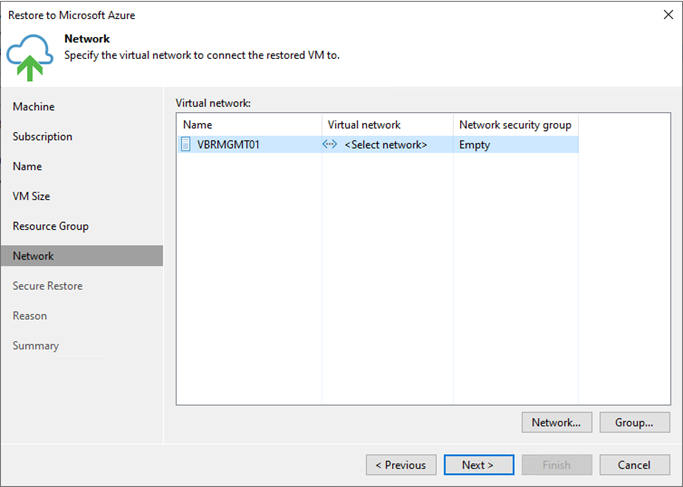Screen dimensions: 683x487
Task: Select the Resource Group step
Action: 51,227
